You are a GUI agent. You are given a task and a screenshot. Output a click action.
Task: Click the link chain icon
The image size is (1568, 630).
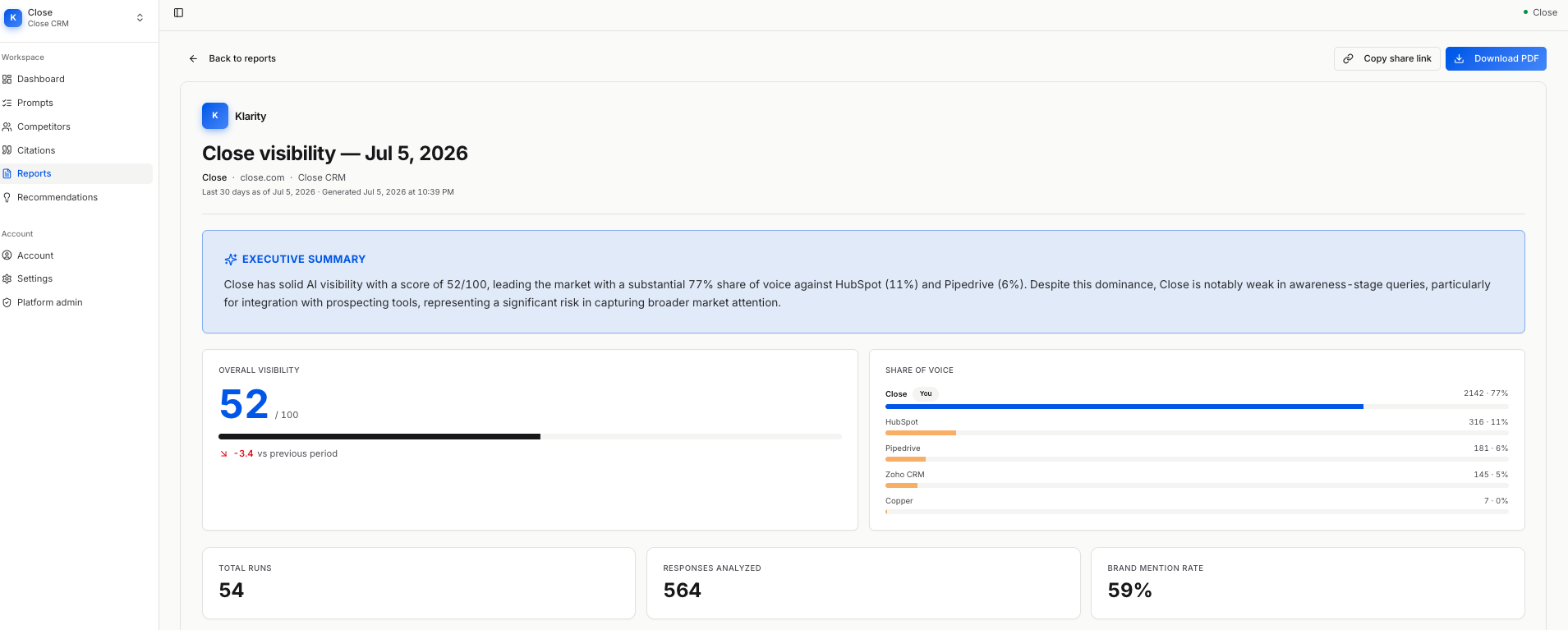1348,58
